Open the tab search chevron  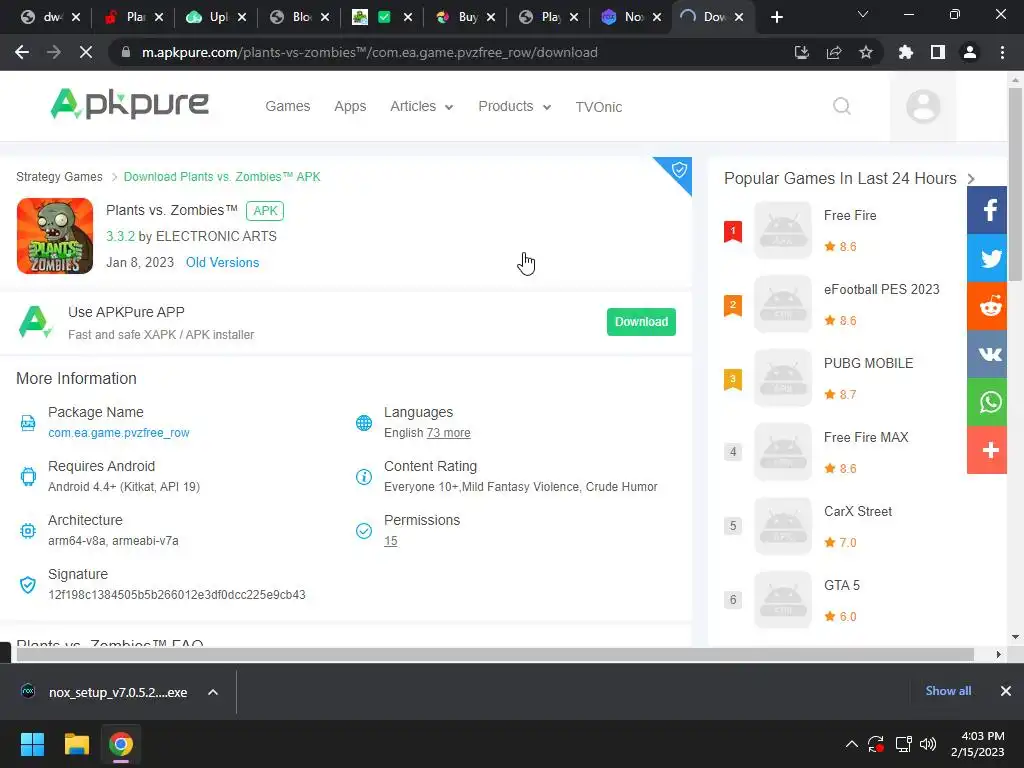click(863, 14)
